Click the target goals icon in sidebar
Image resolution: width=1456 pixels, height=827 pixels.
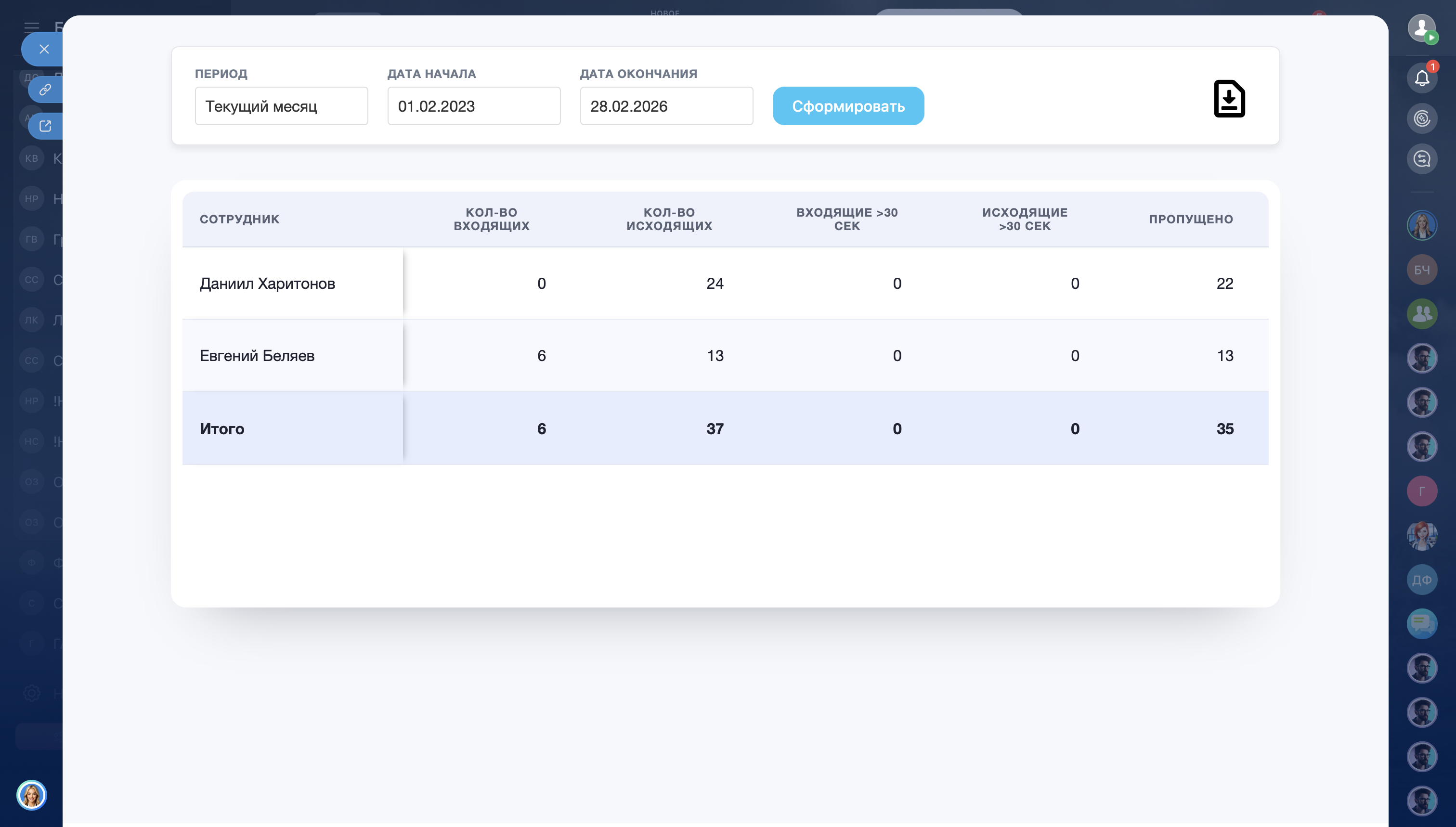point(1421,119)
